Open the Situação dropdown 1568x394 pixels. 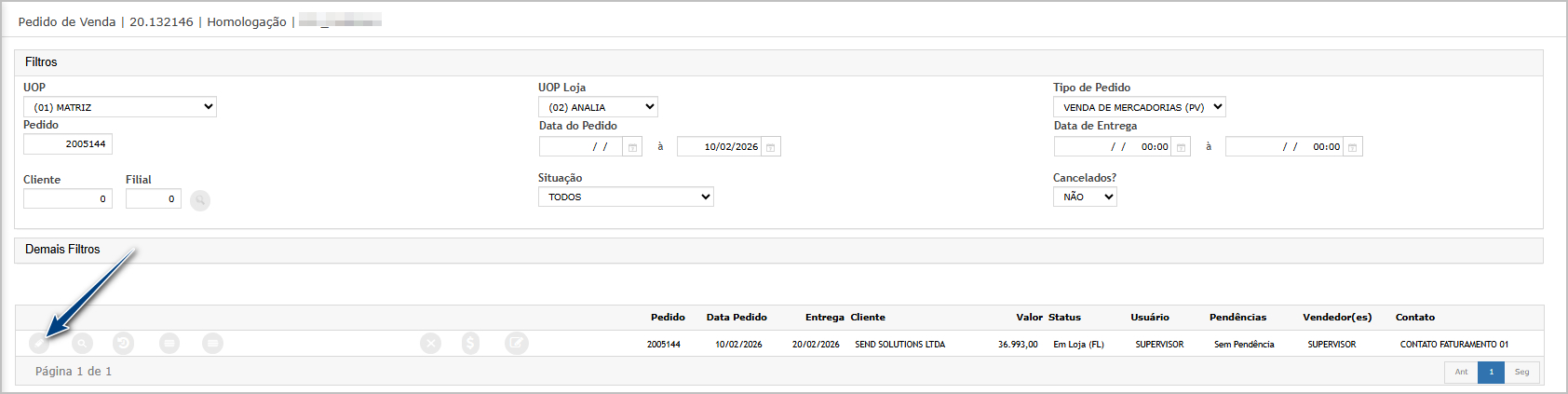[x=626, y=197]
